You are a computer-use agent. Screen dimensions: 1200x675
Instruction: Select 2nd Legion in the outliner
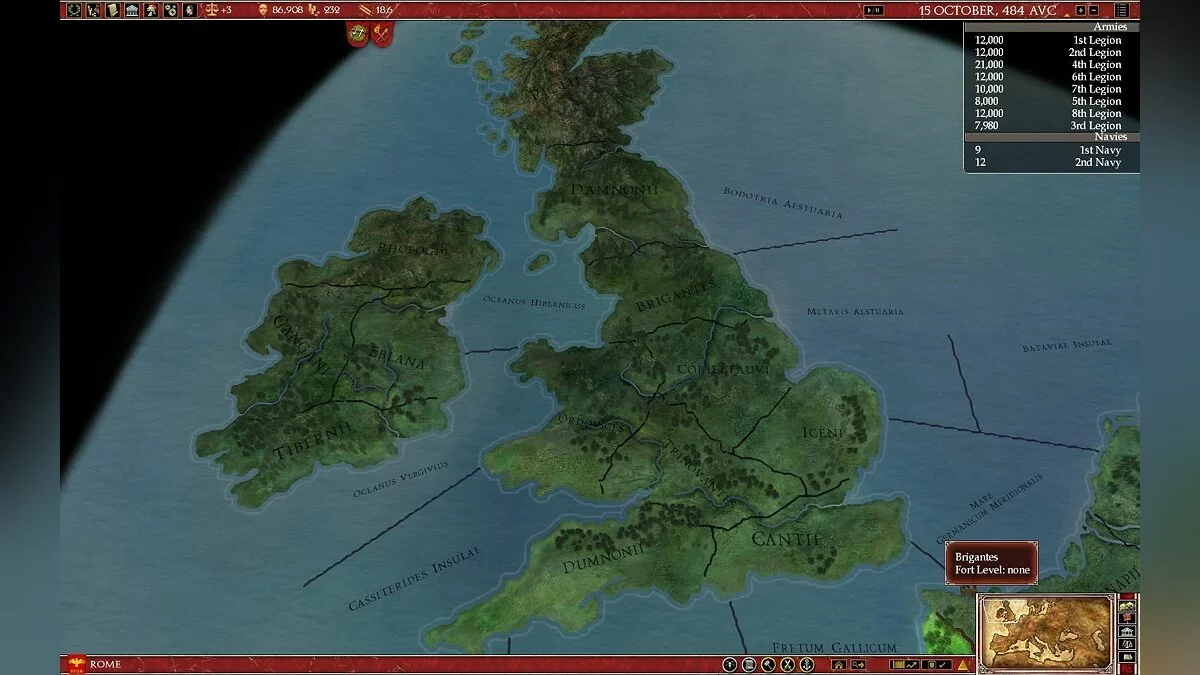[1048, 52]
